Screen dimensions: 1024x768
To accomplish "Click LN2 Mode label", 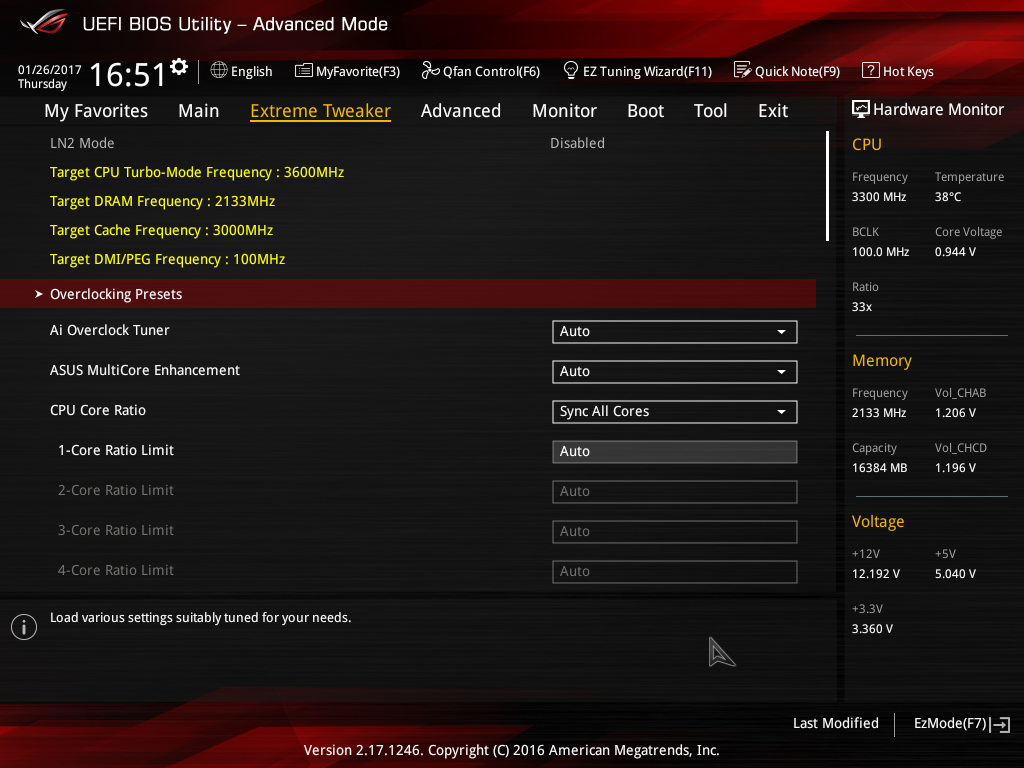I will [82, 143].
